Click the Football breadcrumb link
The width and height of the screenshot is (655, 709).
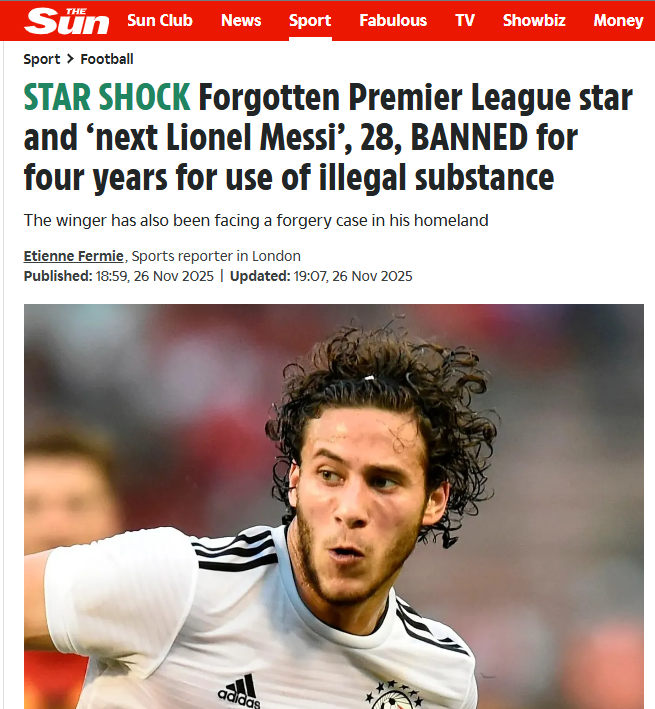point(107,59)
